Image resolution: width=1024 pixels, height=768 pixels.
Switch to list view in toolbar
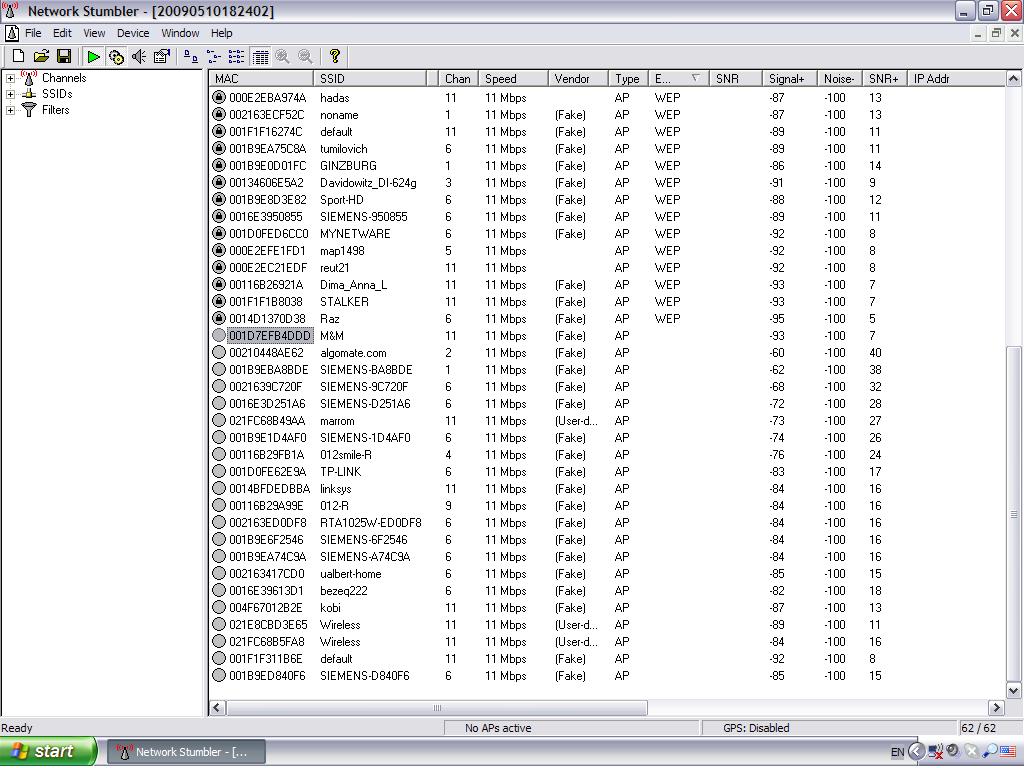236,57
